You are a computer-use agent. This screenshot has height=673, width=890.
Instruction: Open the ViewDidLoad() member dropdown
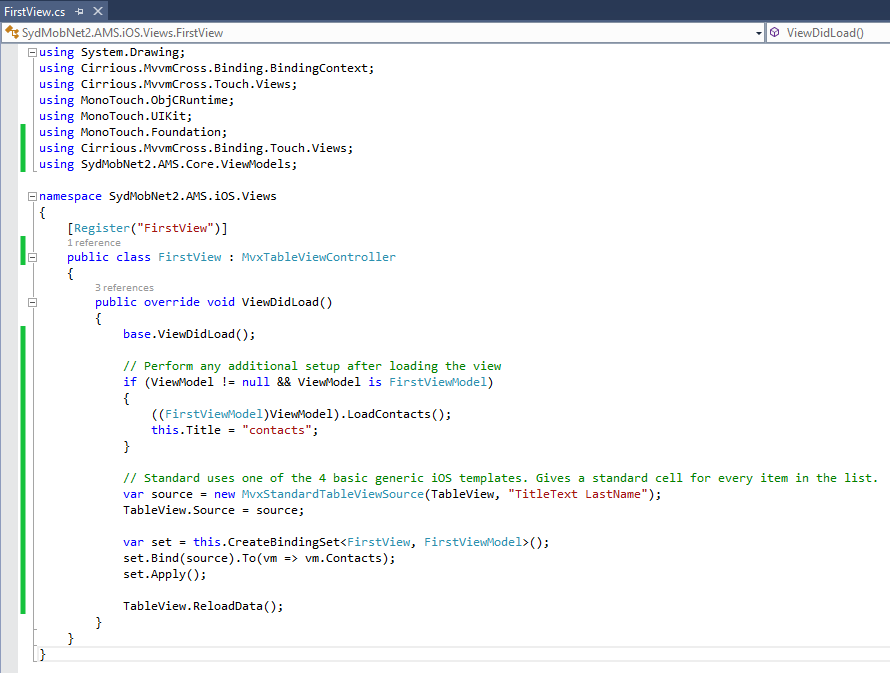tap(829, 33)
